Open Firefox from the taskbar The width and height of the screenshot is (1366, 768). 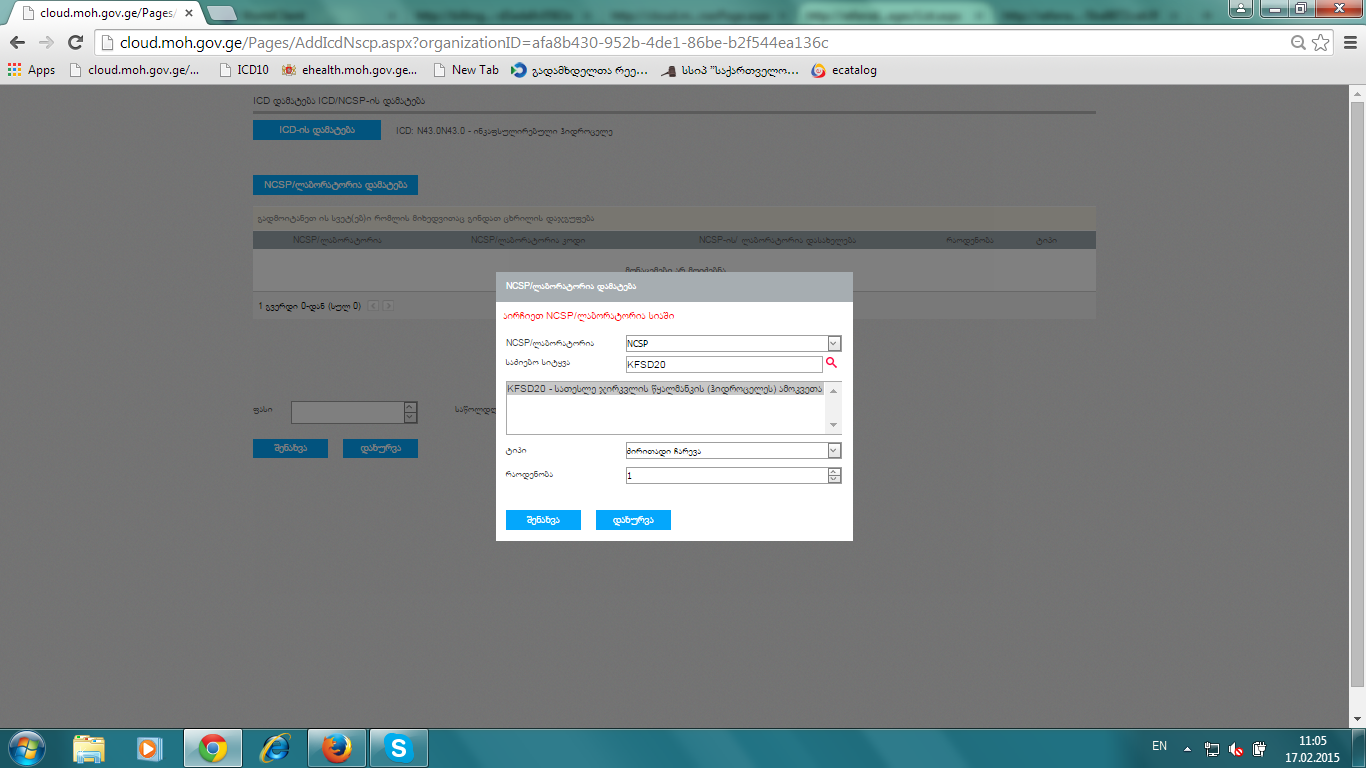click(x=337, y=748)
